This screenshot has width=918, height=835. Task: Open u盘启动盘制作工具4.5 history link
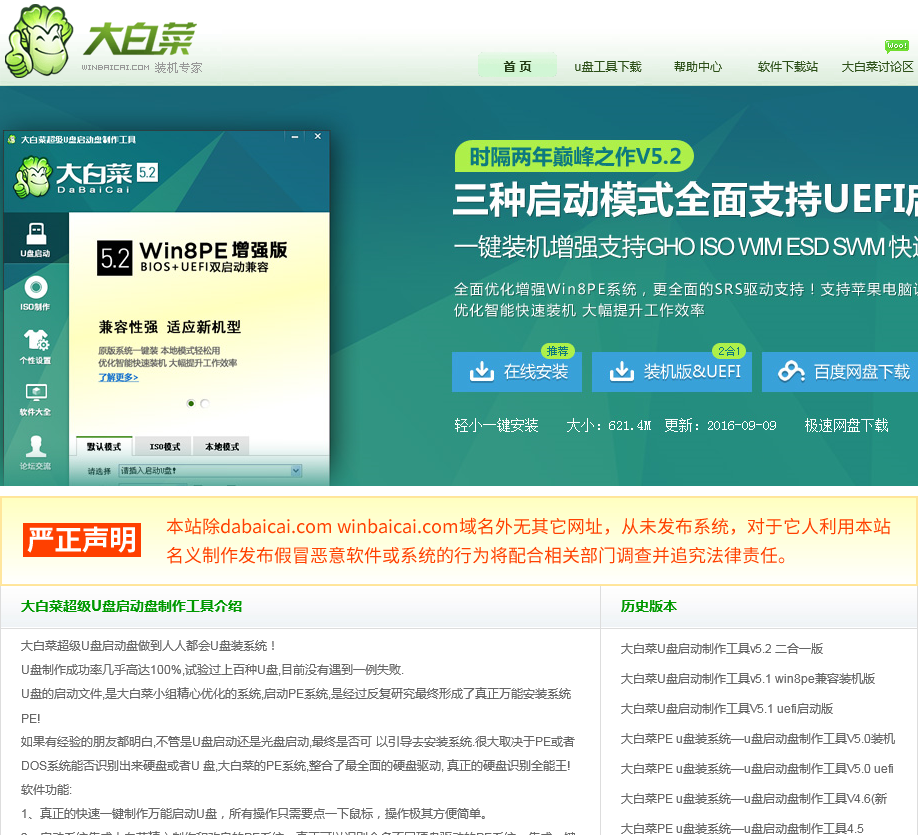click(x=742, y=827)
